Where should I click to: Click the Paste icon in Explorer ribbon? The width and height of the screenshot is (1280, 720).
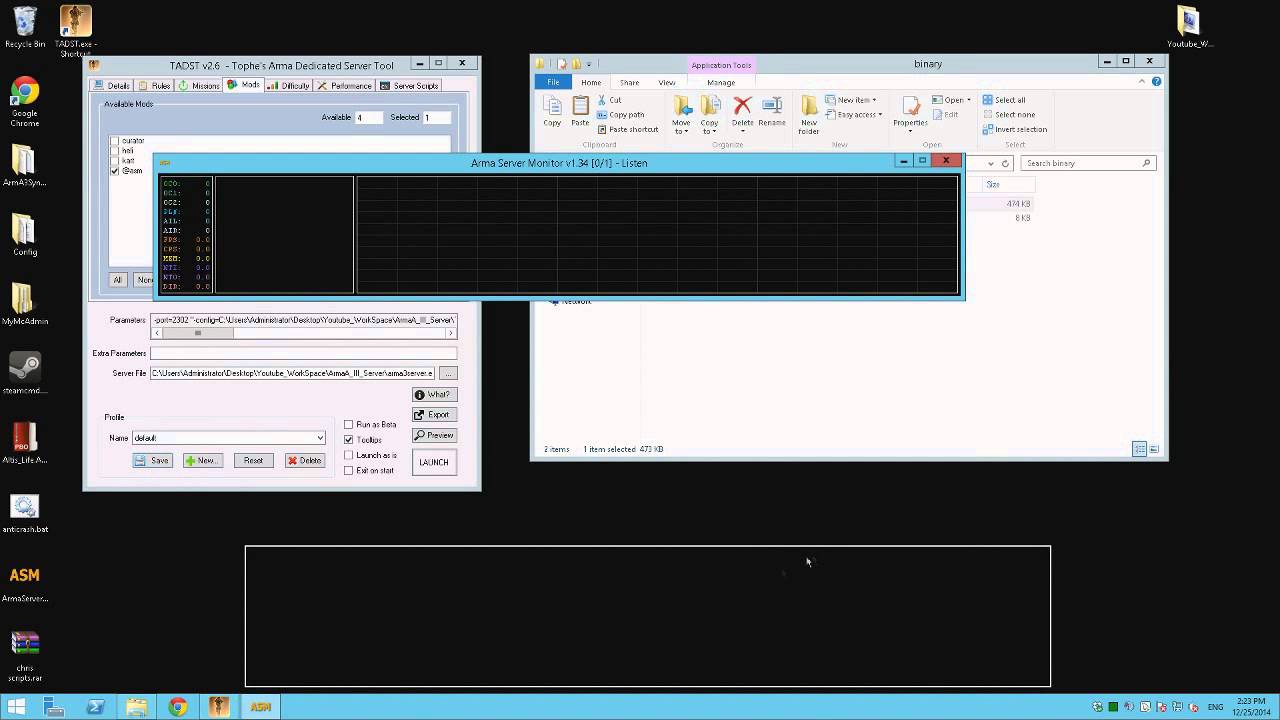point(580,111)
